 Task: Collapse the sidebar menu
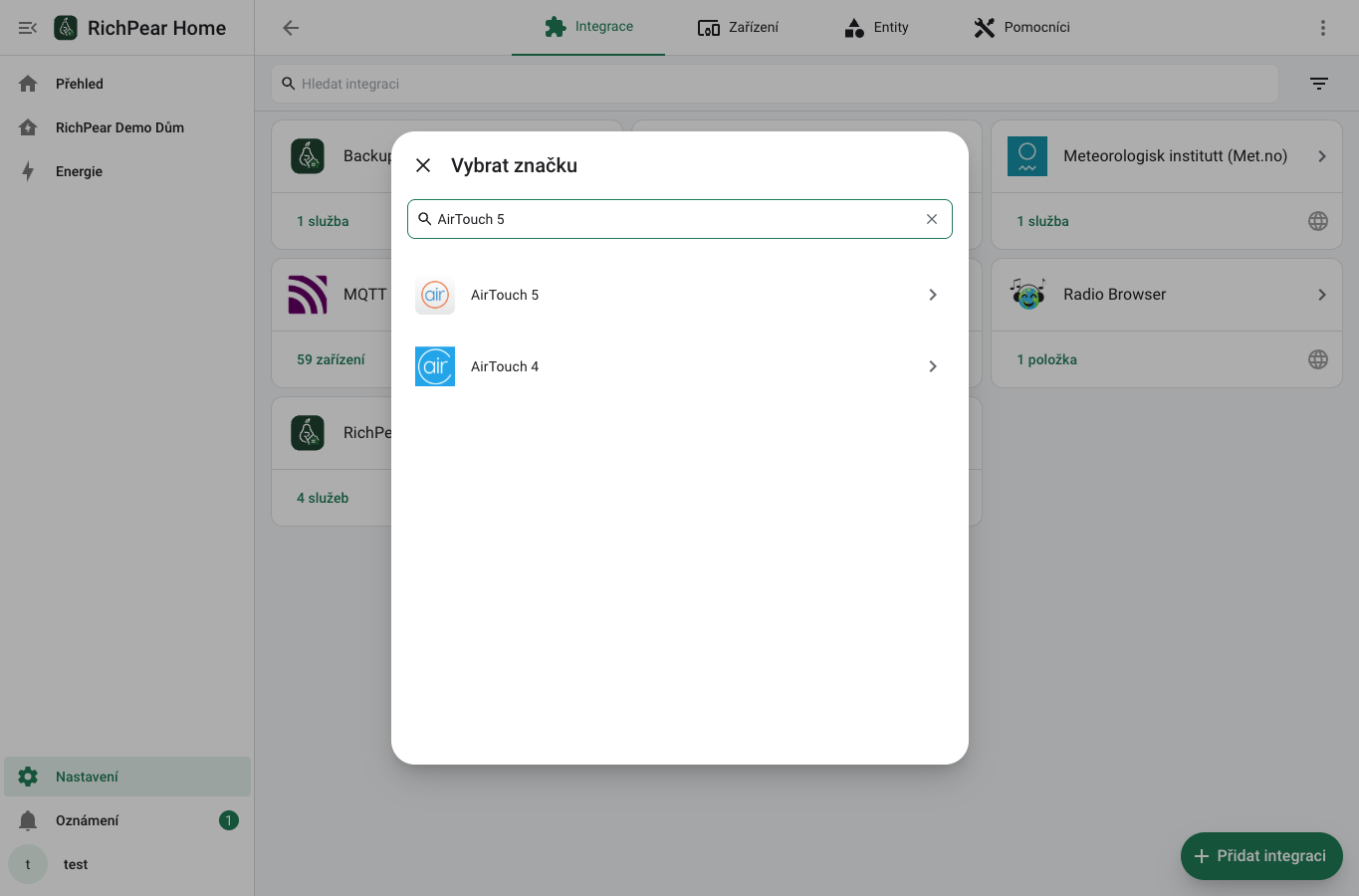(28, 28)
